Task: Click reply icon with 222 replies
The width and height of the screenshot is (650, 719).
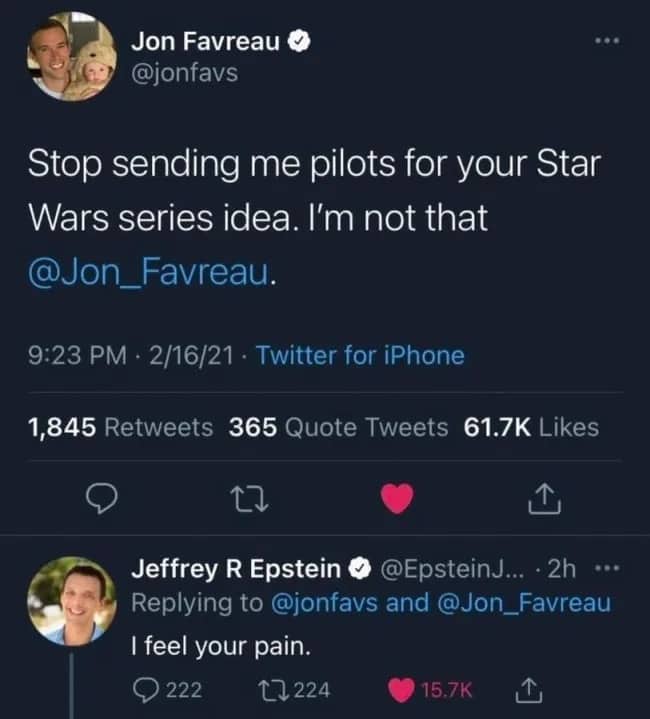Action: (147, 687)
